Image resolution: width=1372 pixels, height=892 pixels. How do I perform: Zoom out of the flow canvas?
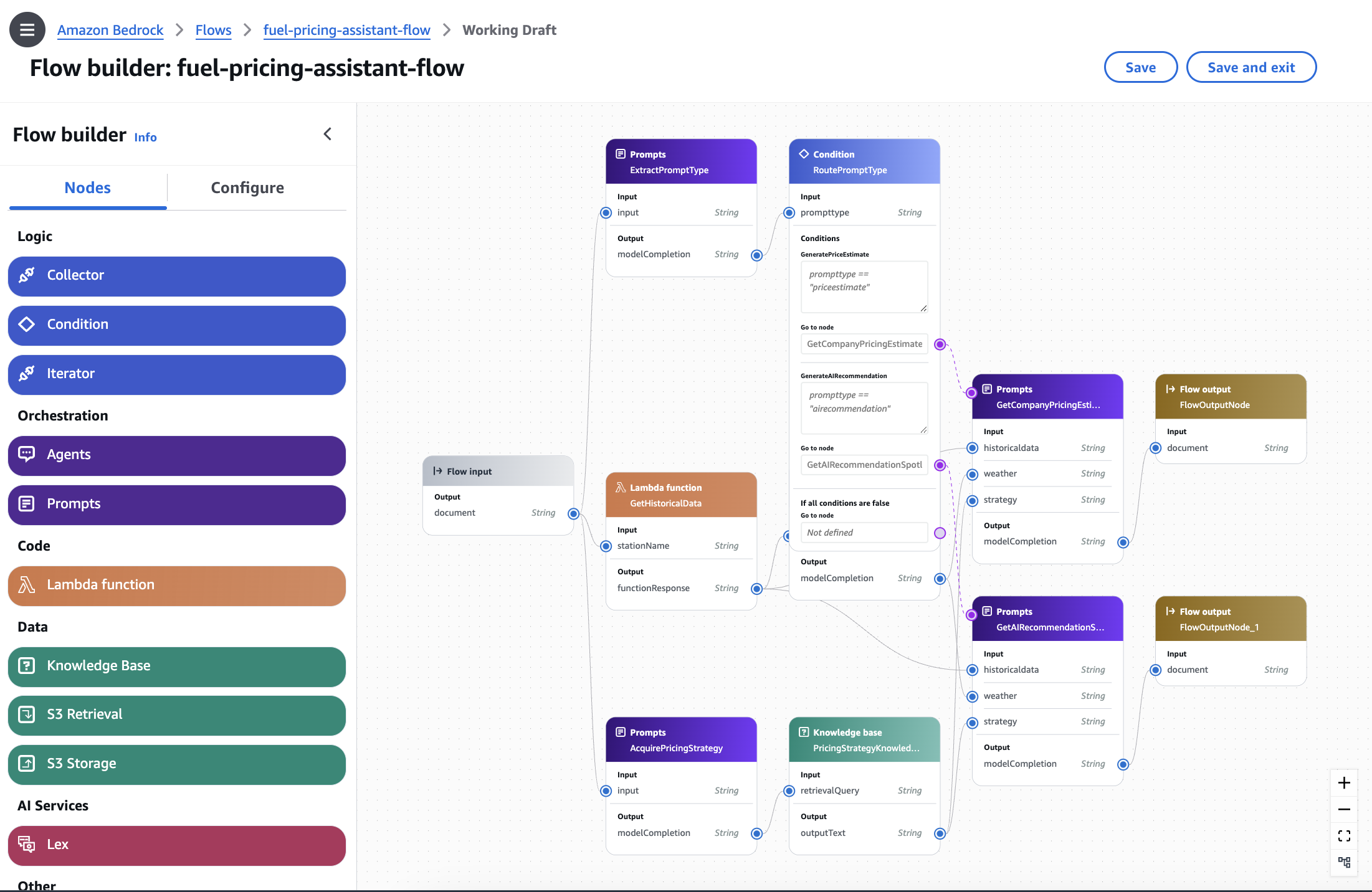click(x=1344, y=810)
